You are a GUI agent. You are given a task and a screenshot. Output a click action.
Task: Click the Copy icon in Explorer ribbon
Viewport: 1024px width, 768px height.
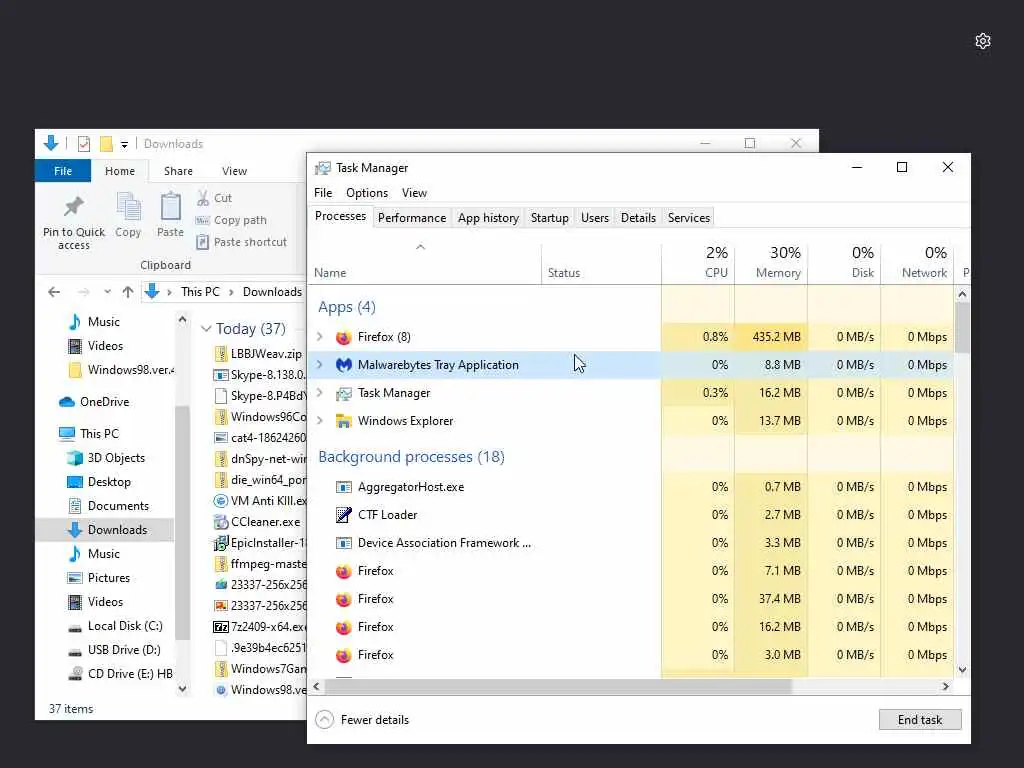pos(128,207)
